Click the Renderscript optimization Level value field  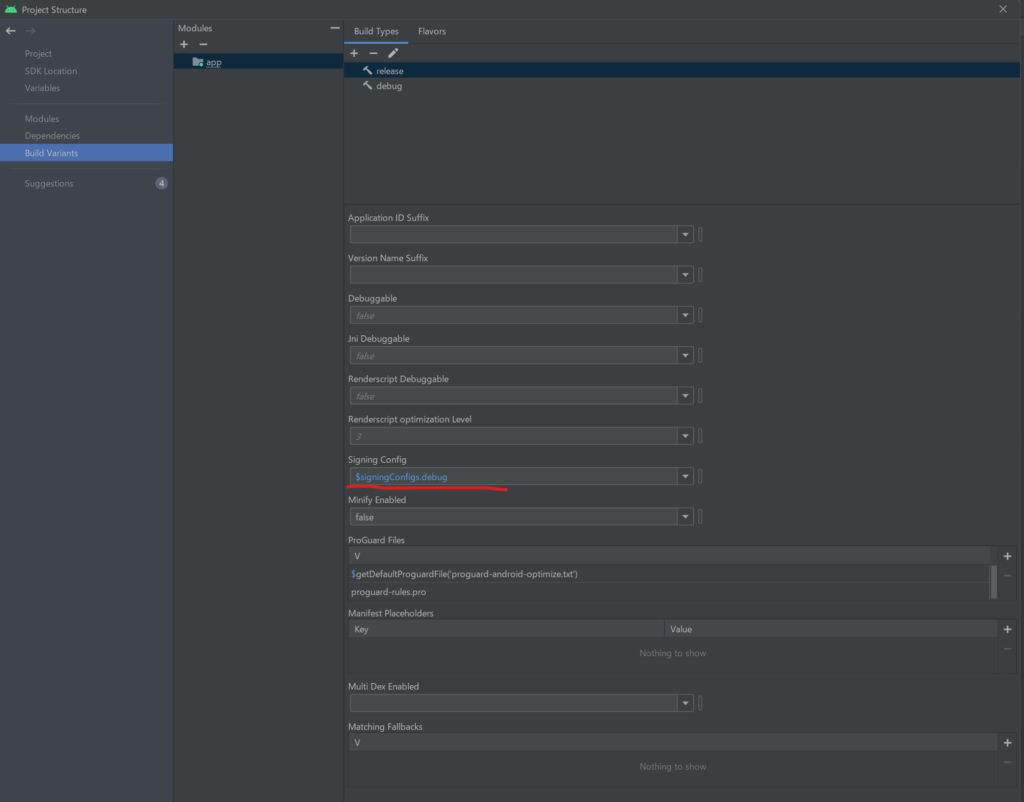(514, 436)
